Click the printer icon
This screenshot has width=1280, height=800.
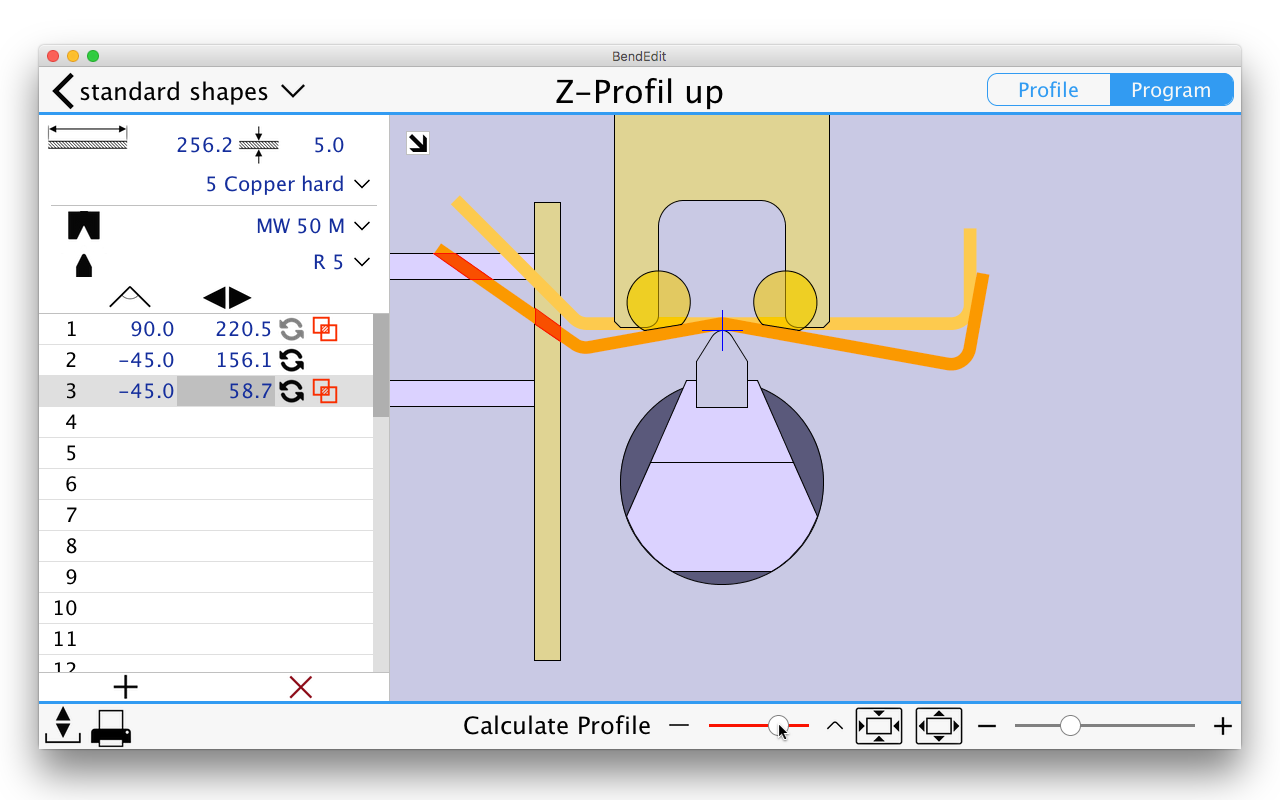[x=111, y=727]
